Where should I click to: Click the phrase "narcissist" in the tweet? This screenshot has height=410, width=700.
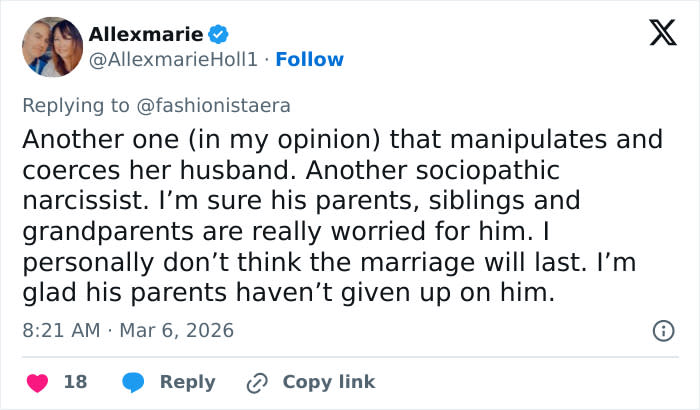tap(79, 200)
